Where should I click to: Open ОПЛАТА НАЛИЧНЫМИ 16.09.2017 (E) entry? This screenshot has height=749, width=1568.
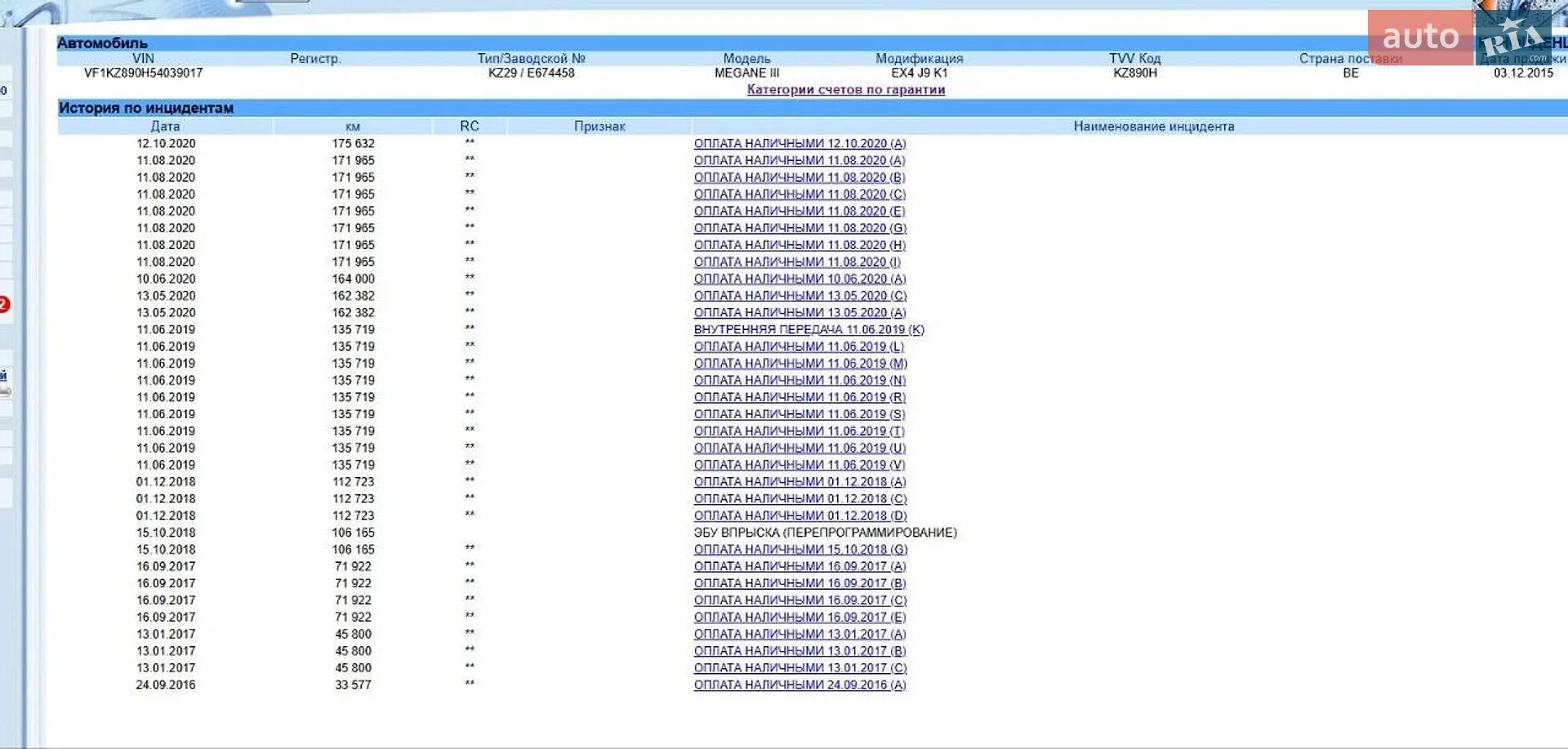pos(800,617)
